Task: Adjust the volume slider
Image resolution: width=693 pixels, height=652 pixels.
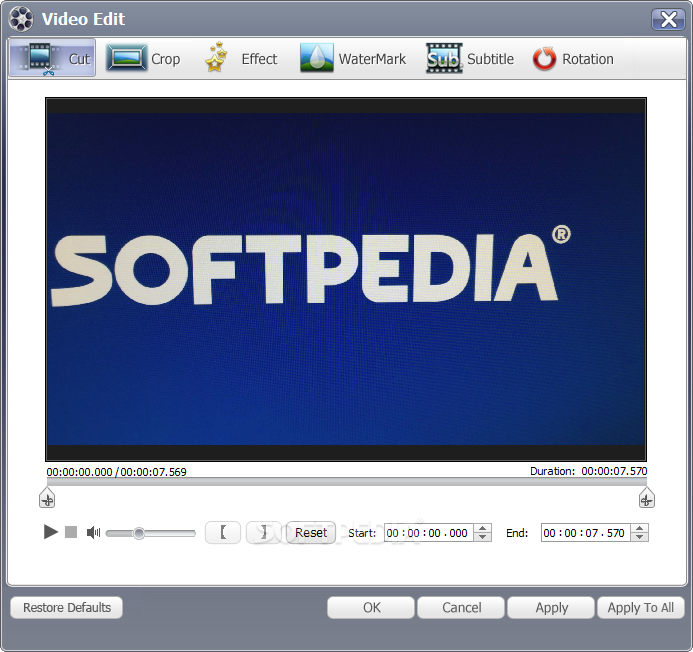Action: (x=151, y=534)
